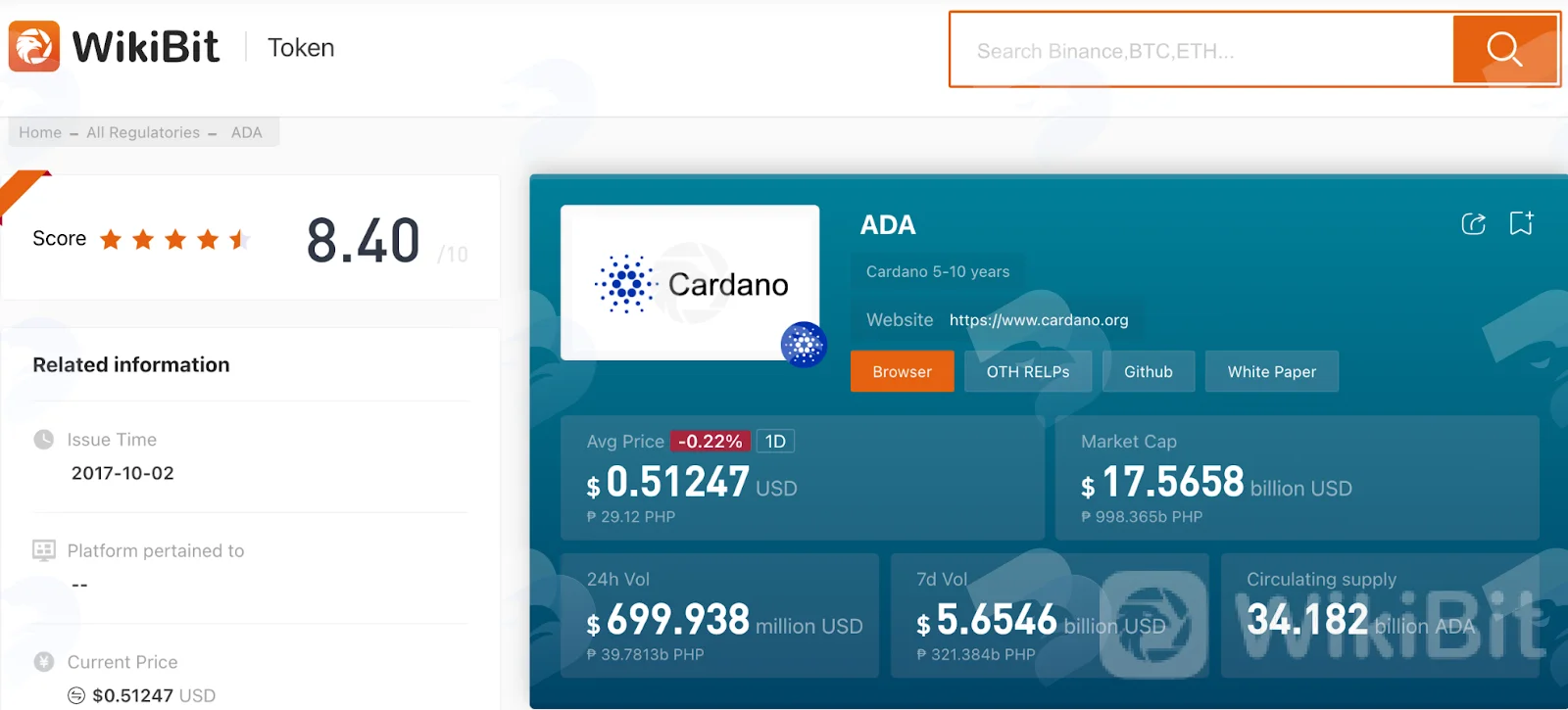1568x710 pixels.
Task: Click the WikiBit logo icon
Action: [x=34, y=46]
